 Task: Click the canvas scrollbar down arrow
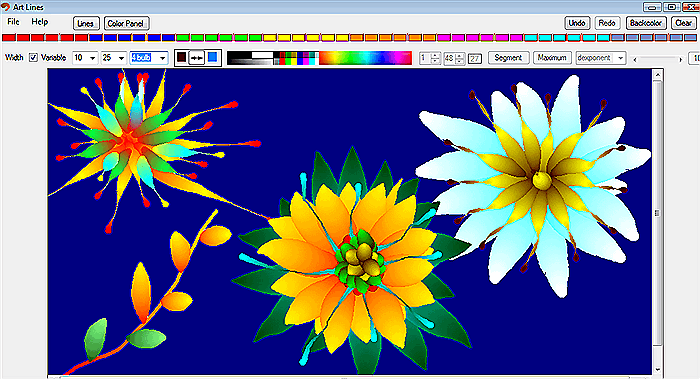(658, 370)
